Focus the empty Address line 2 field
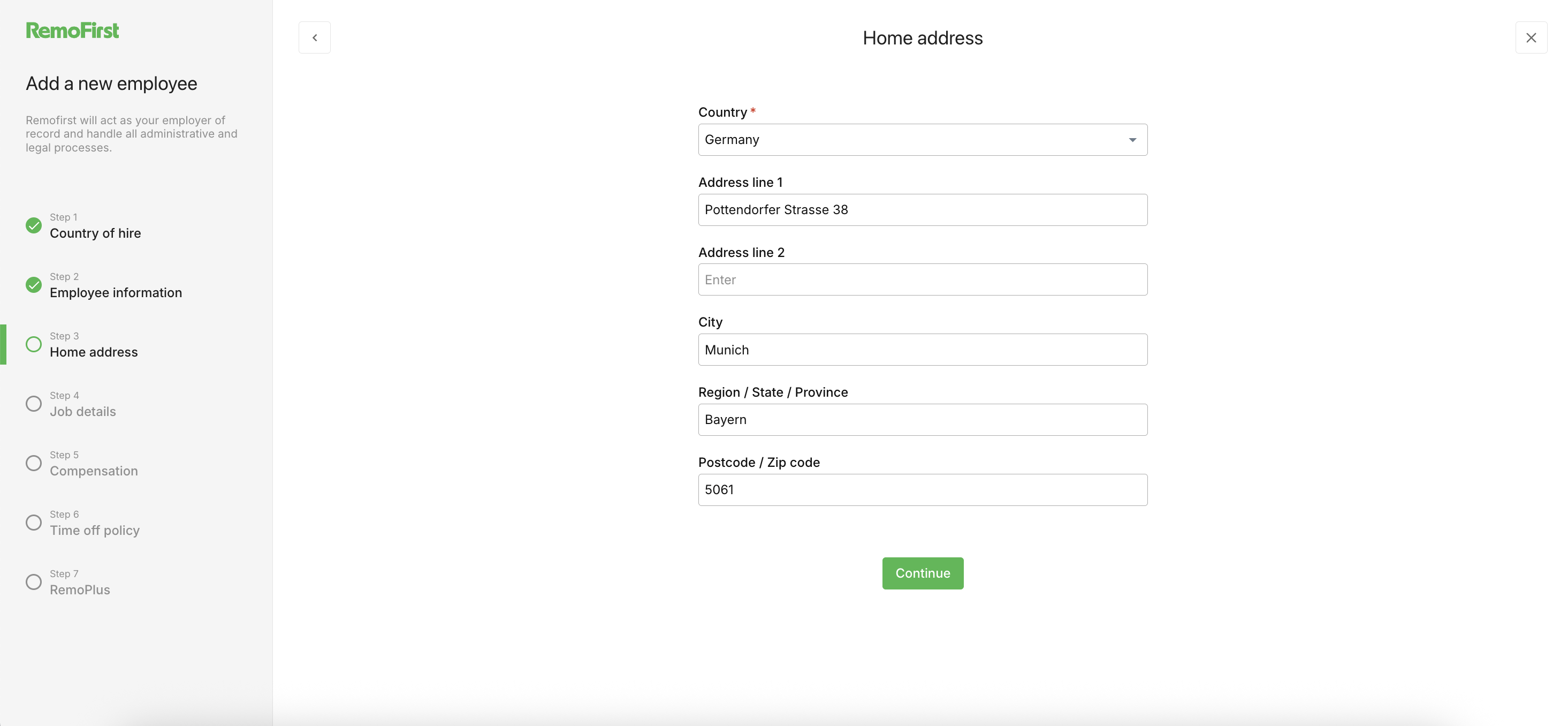This screenshot has width=1568, height=726. [x=923, y=279]
